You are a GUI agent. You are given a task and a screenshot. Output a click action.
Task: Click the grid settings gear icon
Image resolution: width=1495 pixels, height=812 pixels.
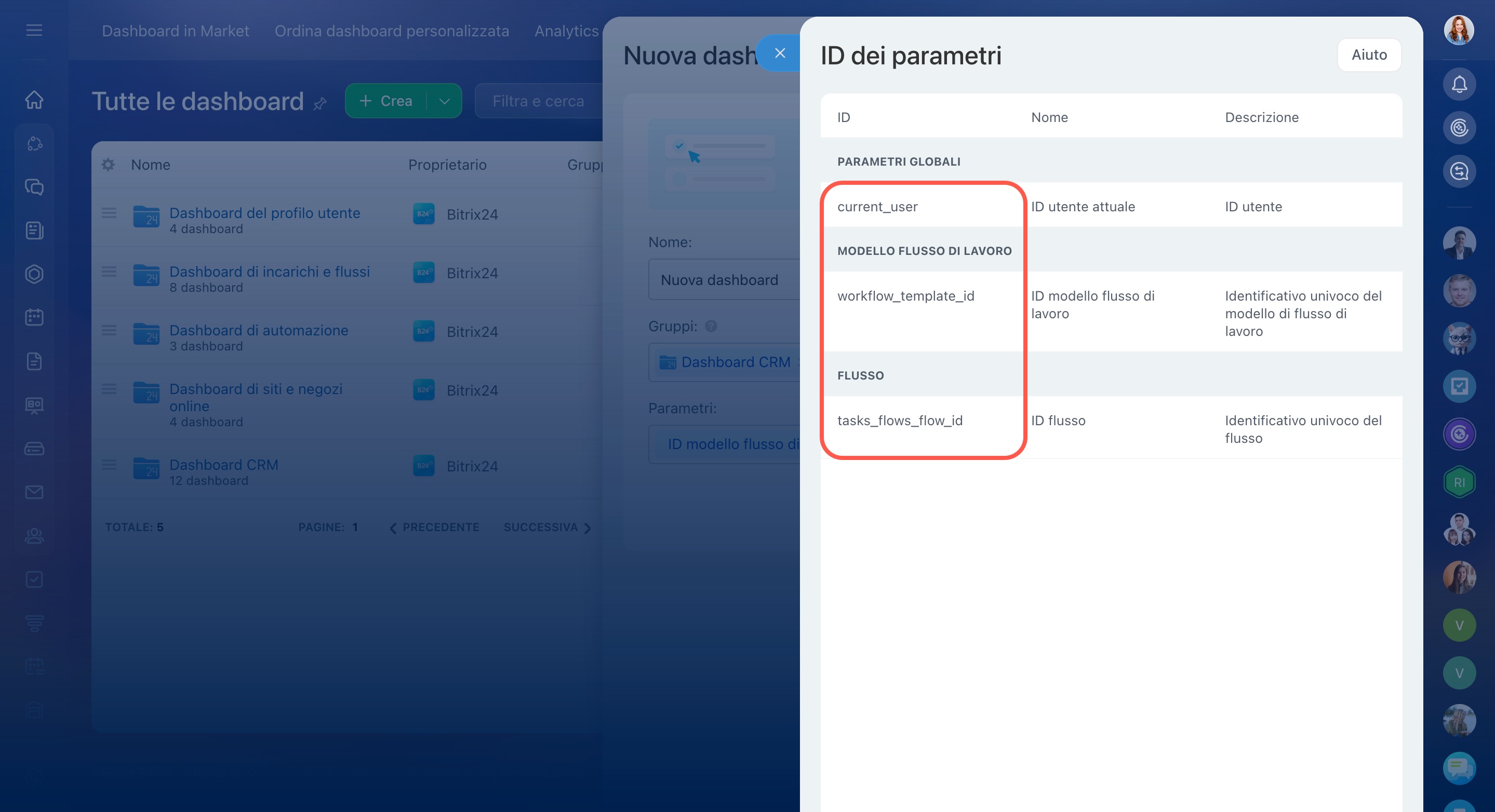[108, 165]
